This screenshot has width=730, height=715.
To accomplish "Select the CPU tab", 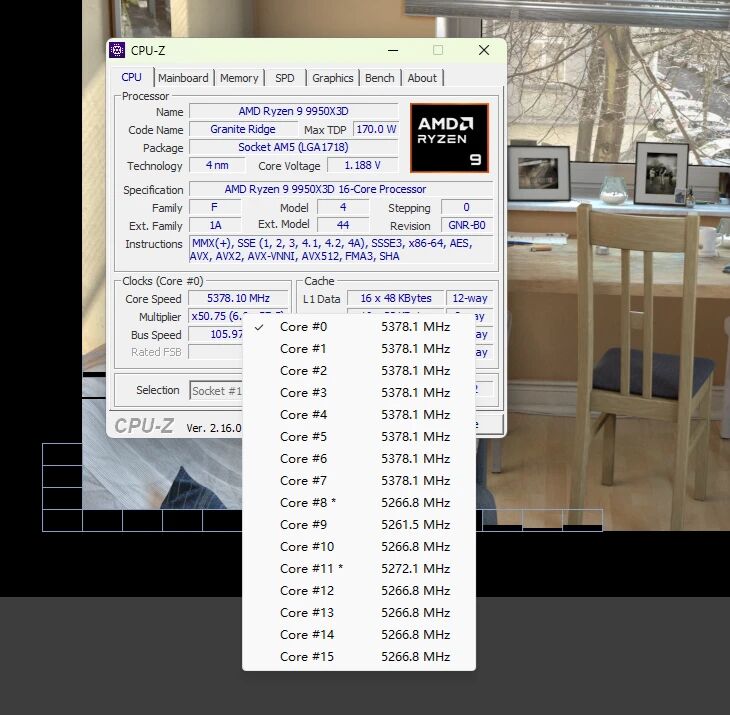I will click(132, 77).
